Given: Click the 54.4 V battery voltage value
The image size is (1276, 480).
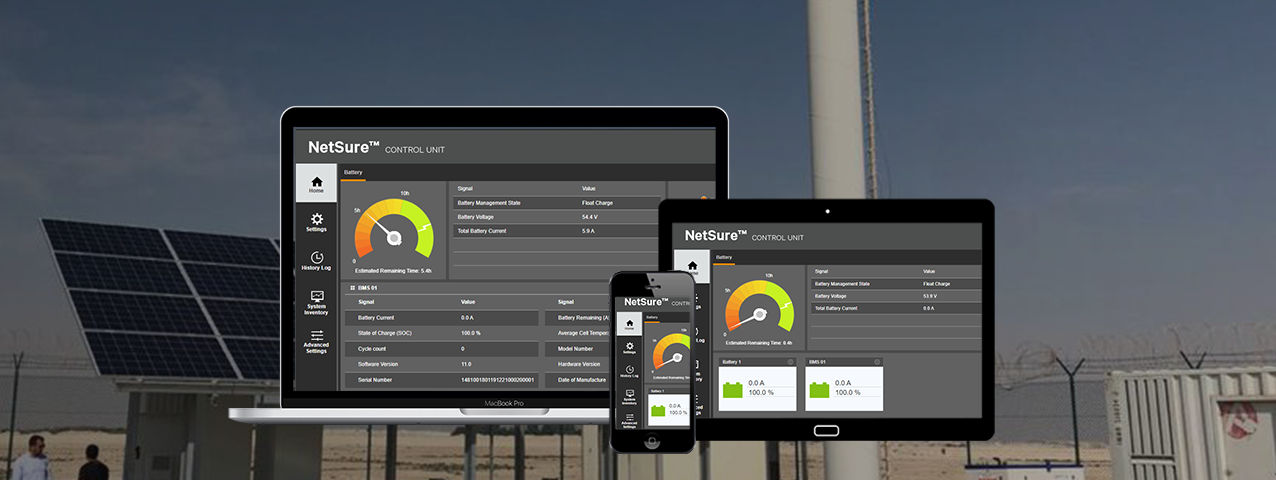Looking at the screenshot, I should pyautogui.click(x=590, y=217).
